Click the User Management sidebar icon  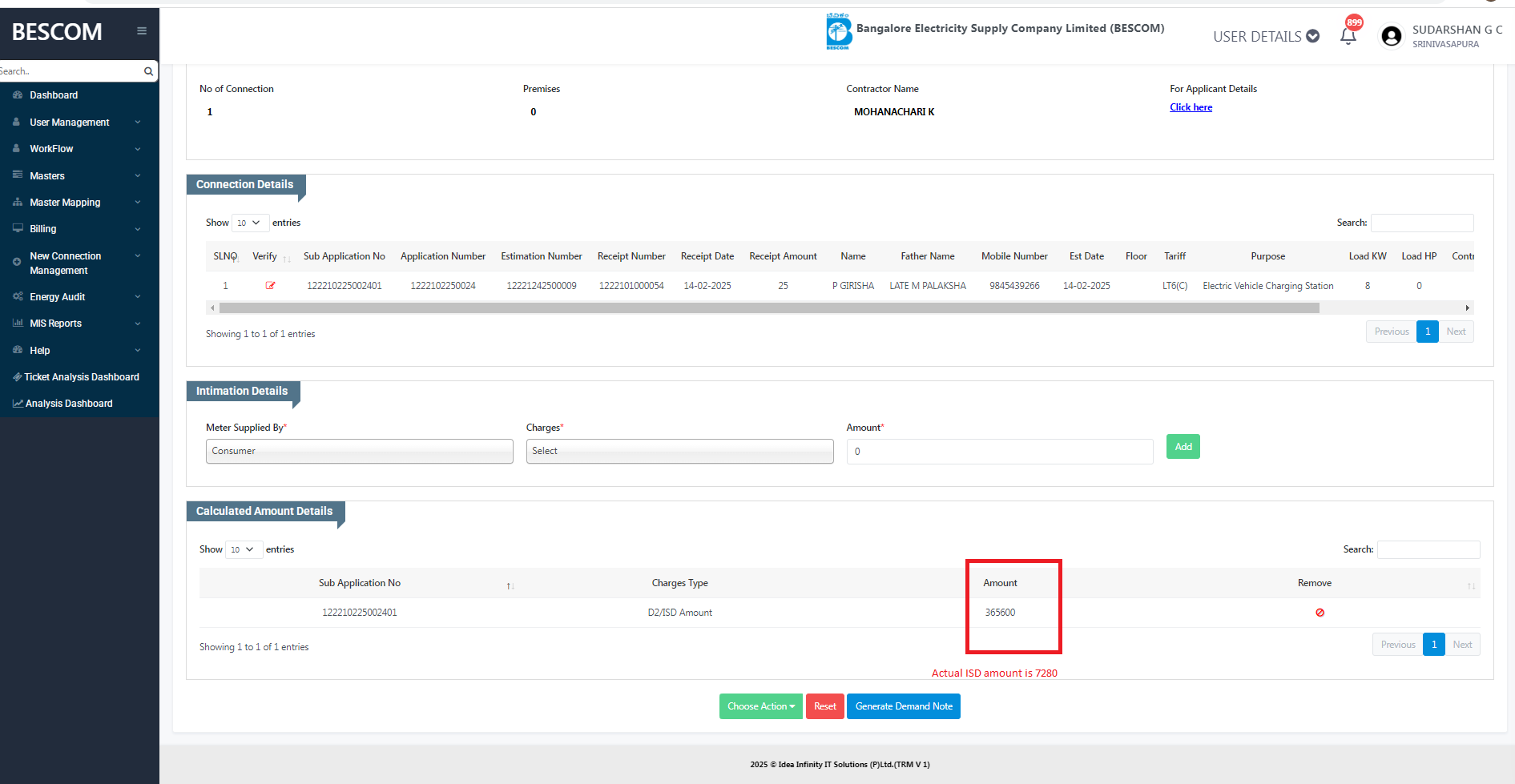click(17, 122)
